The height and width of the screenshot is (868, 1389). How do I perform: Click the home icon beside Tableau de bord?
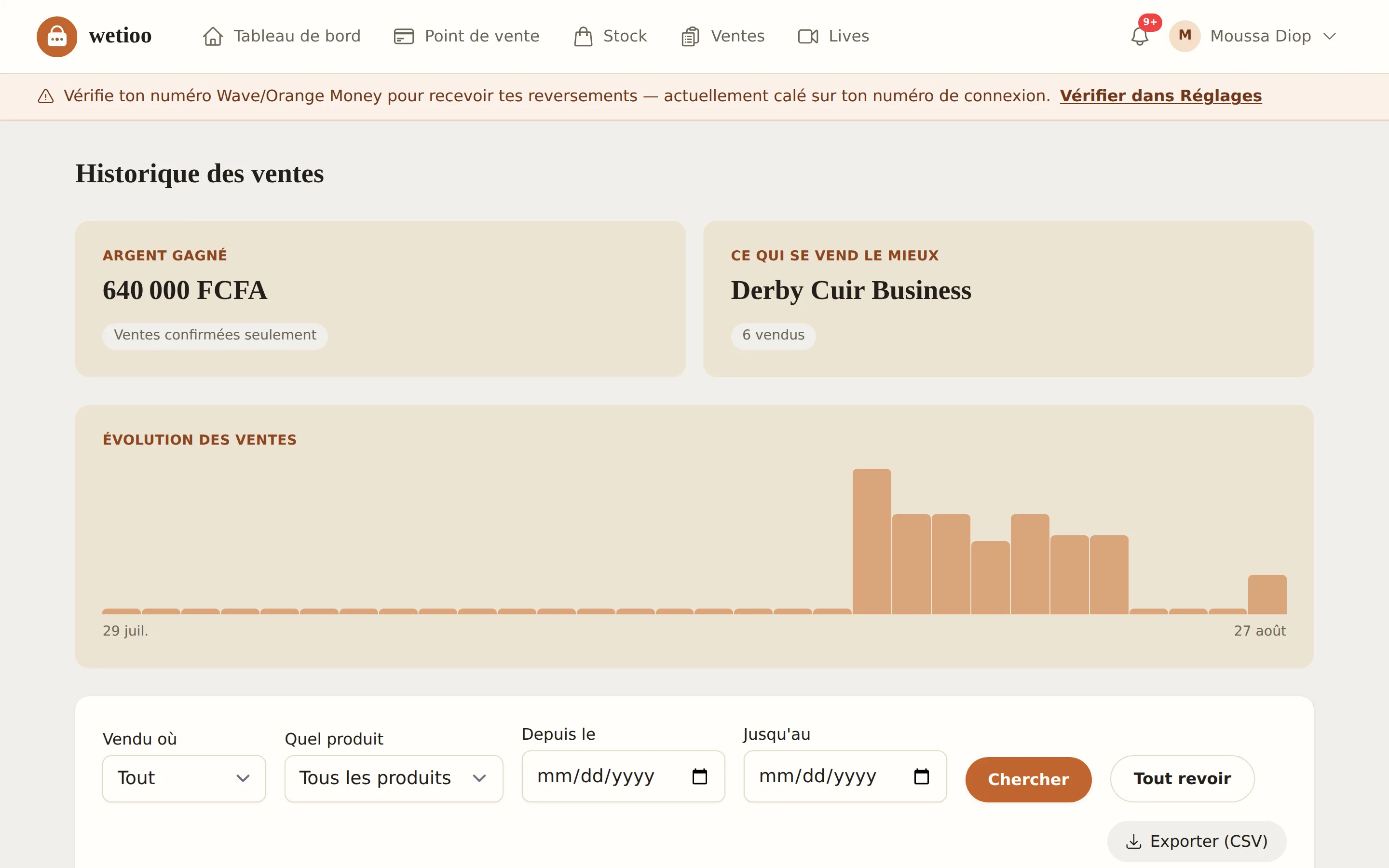click(213, 36)
